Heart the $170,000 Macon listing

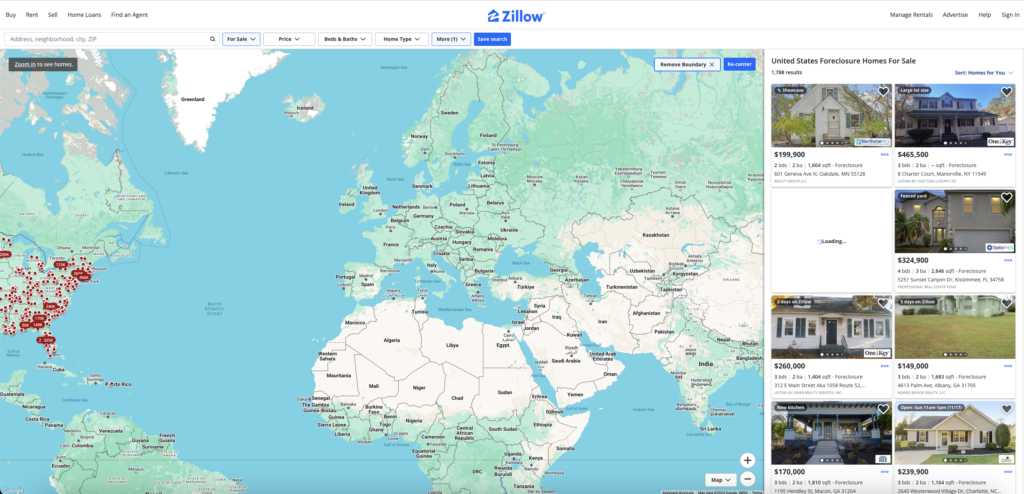click(x=883, y=409)
